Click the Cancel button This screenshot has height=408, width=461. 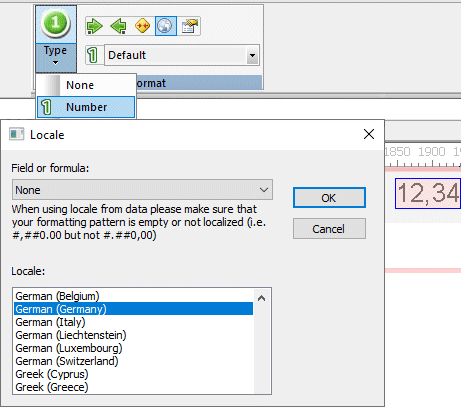tap(329, 229)
